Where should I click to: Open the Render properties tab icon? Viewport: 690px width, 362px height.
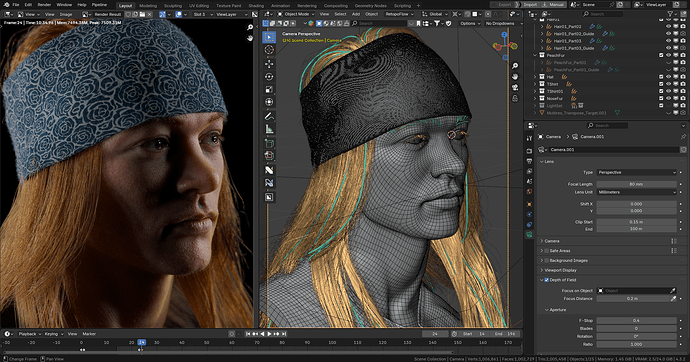point(529,151)
